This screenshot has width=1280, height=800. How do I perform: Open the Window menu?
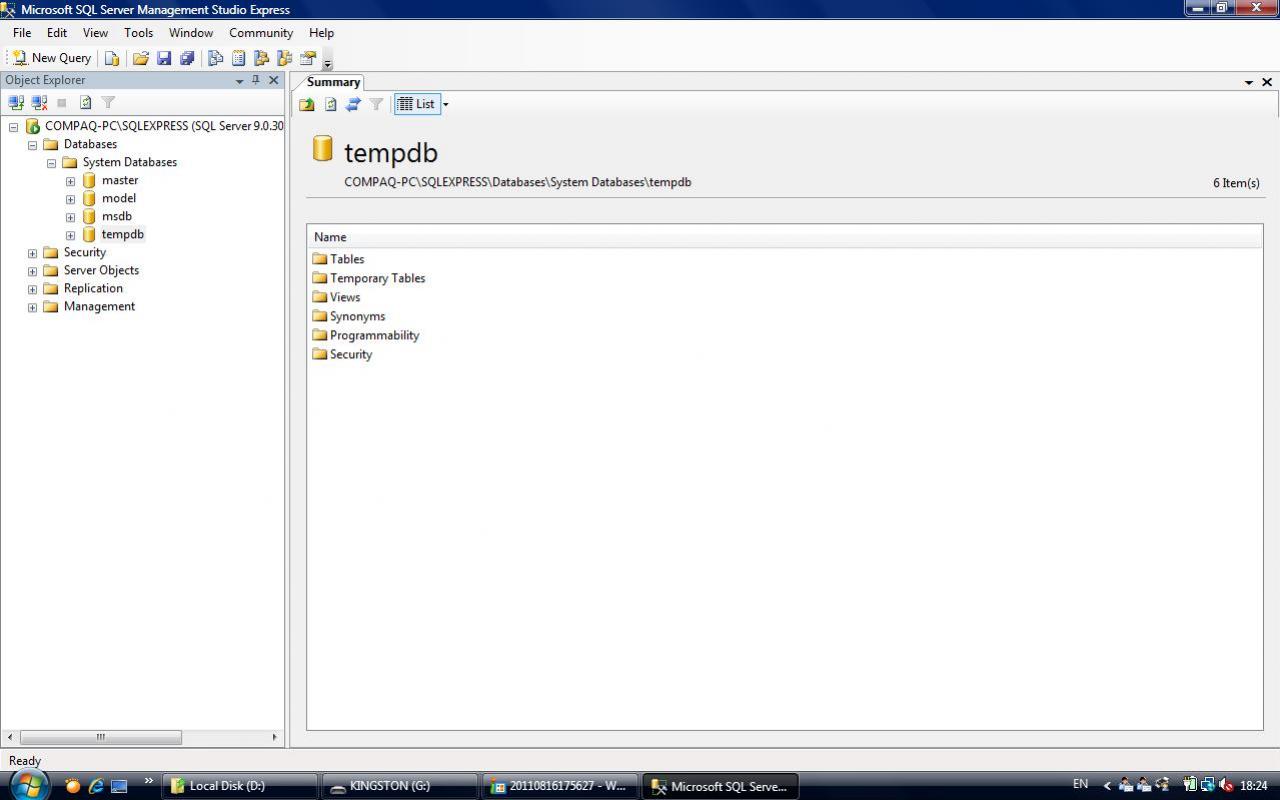point(191,33)
